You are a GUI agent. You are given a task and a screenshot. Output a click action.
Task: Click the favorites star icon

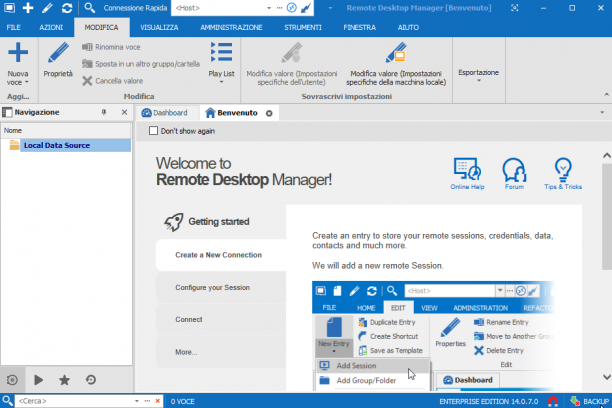[64, 380]
